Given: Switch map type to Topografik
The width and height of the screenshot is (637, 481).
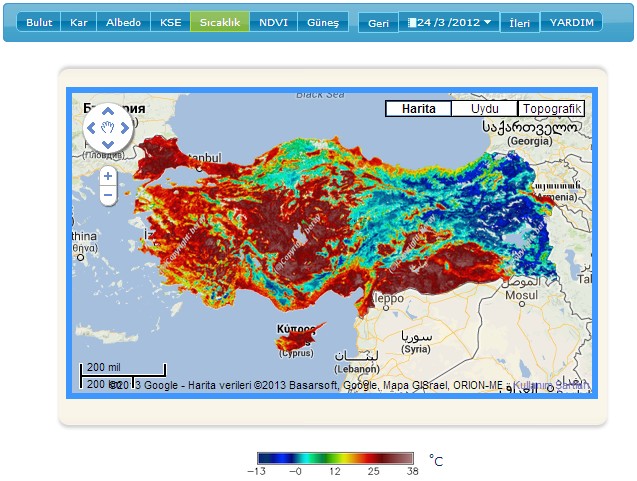Looking at the screenshot, I should 551,109.
